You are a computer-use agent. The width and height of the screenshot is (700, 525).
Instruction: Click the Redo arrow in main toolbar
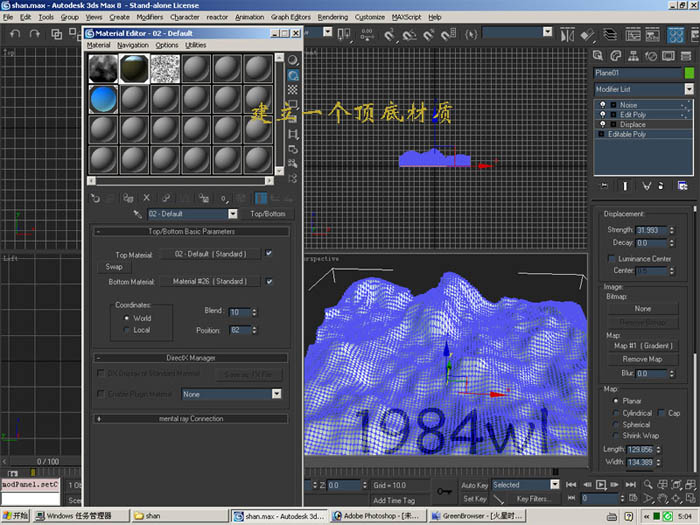click(x=34, y=34)
